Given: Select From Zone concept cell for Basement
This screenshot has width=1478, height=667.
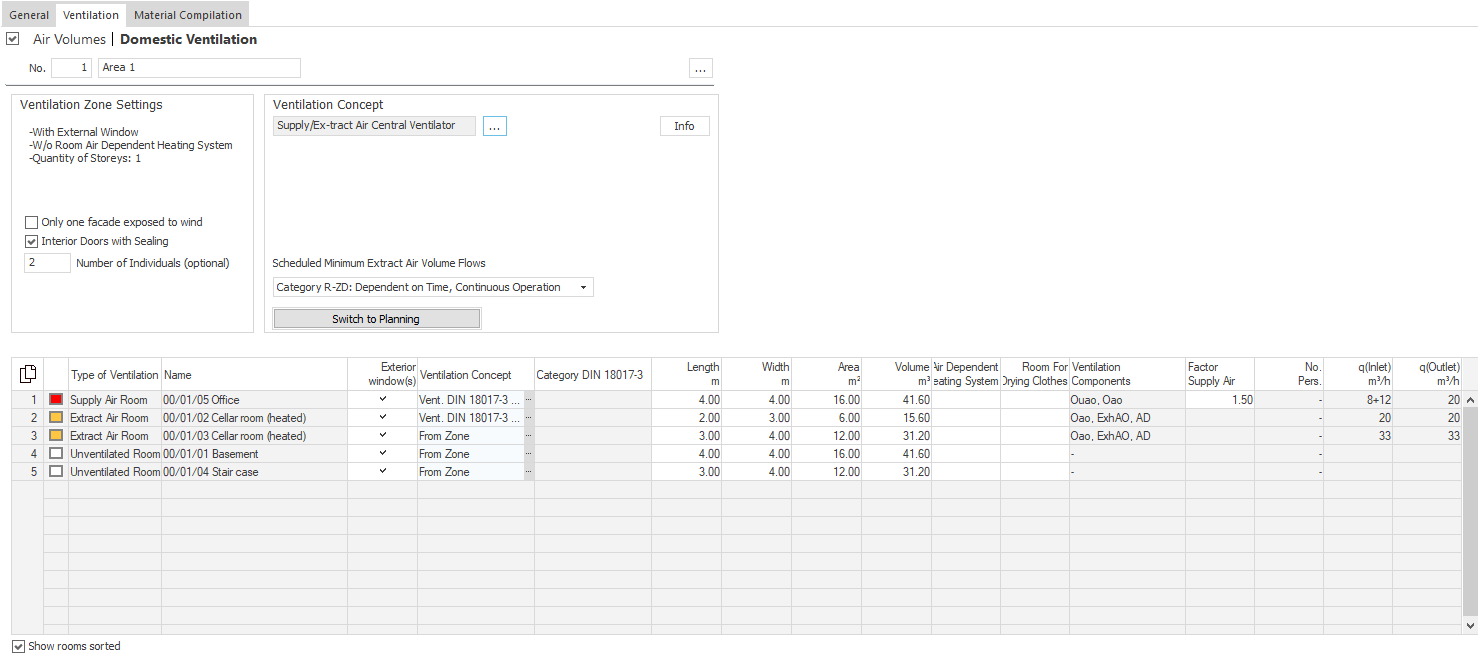Looking at the screenshot, I should (x=470, y=454).
